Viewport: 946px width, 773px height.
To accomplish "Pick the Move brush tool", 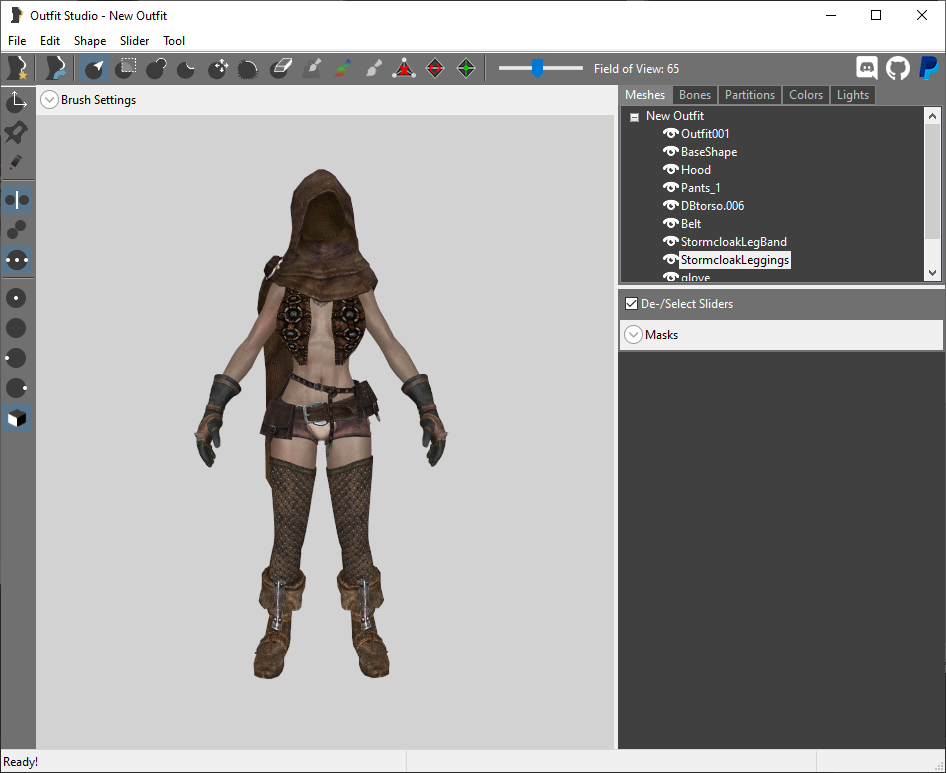I will click(x=218, y=68).
